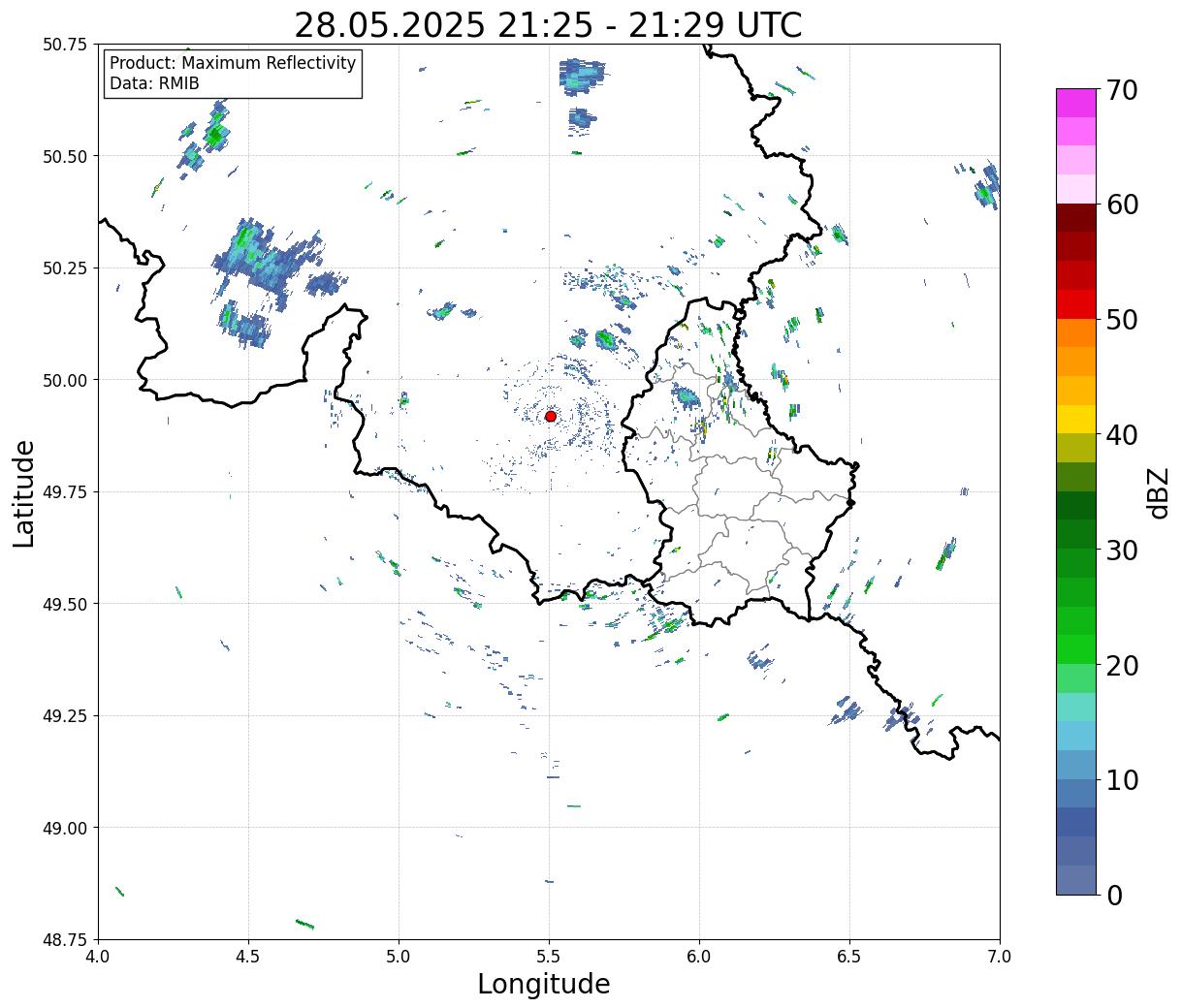Image resolution: width=1182 pixels, height=1008 pixels.
Task: Click the orange colorbar segment below 50
Action: click(1076, 332)
